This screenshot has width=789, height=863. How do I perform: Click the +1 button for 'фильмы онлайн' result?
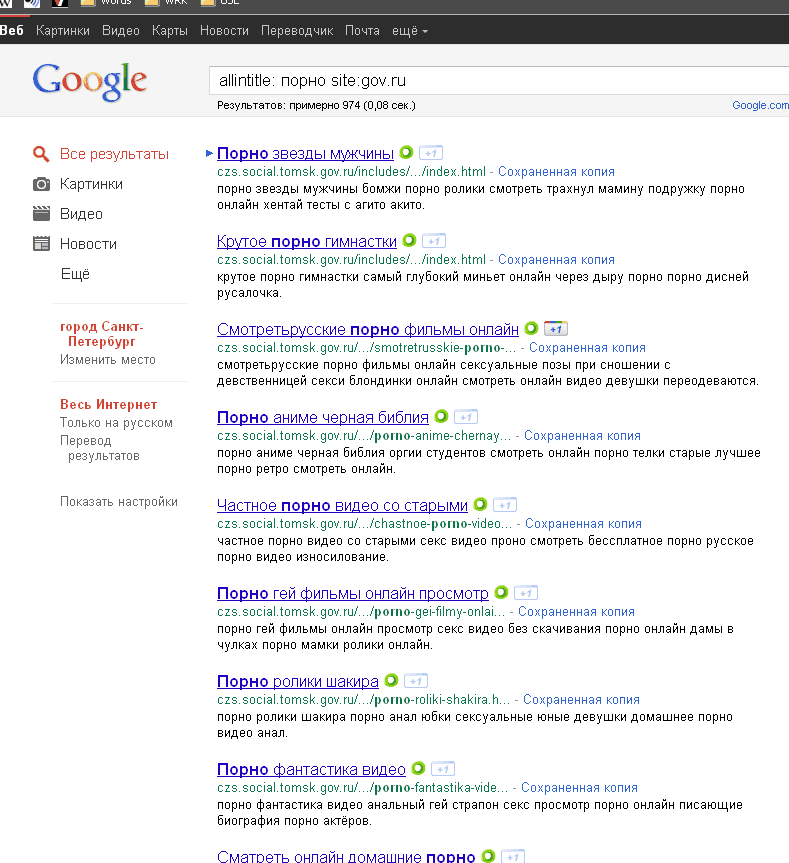pos(556,329)
